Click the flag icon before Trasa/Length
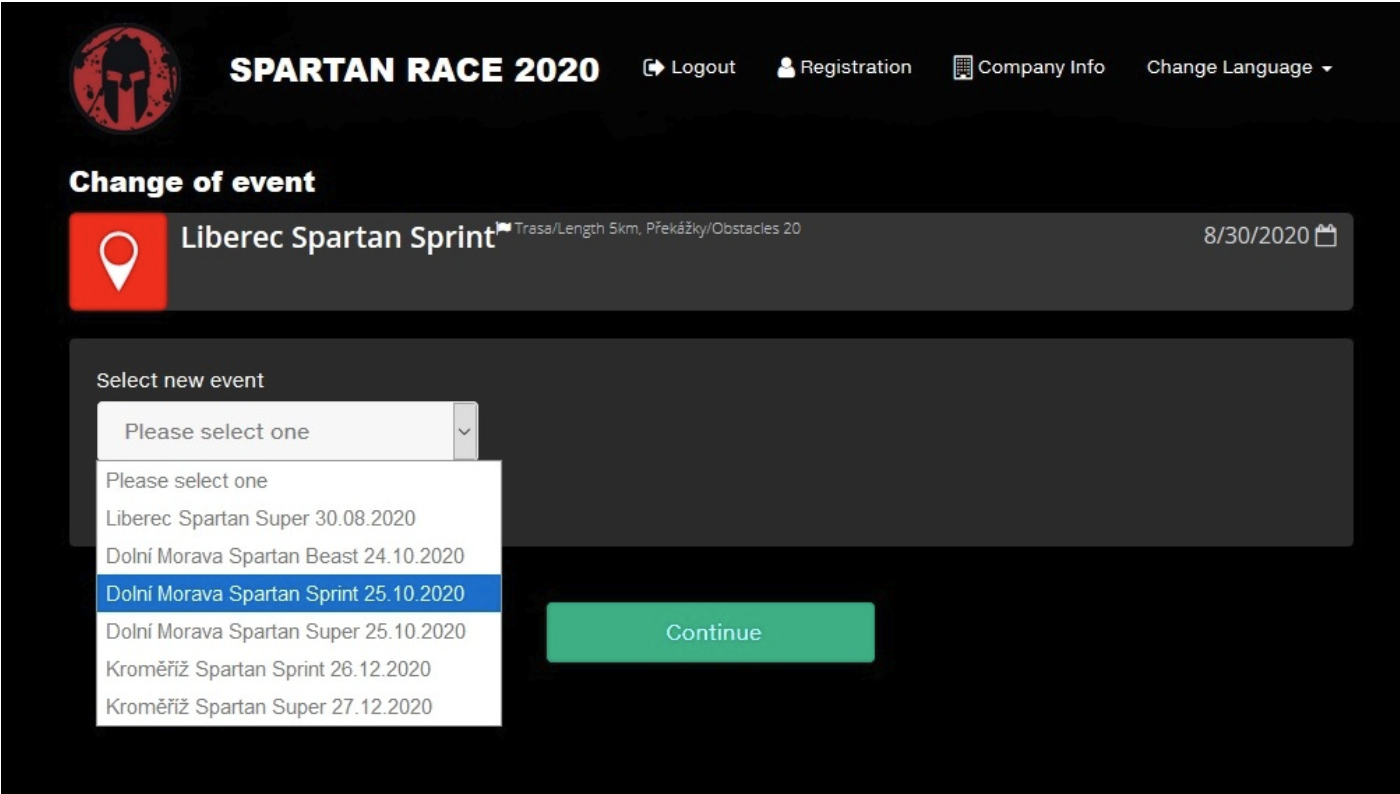 click(504, 228)
